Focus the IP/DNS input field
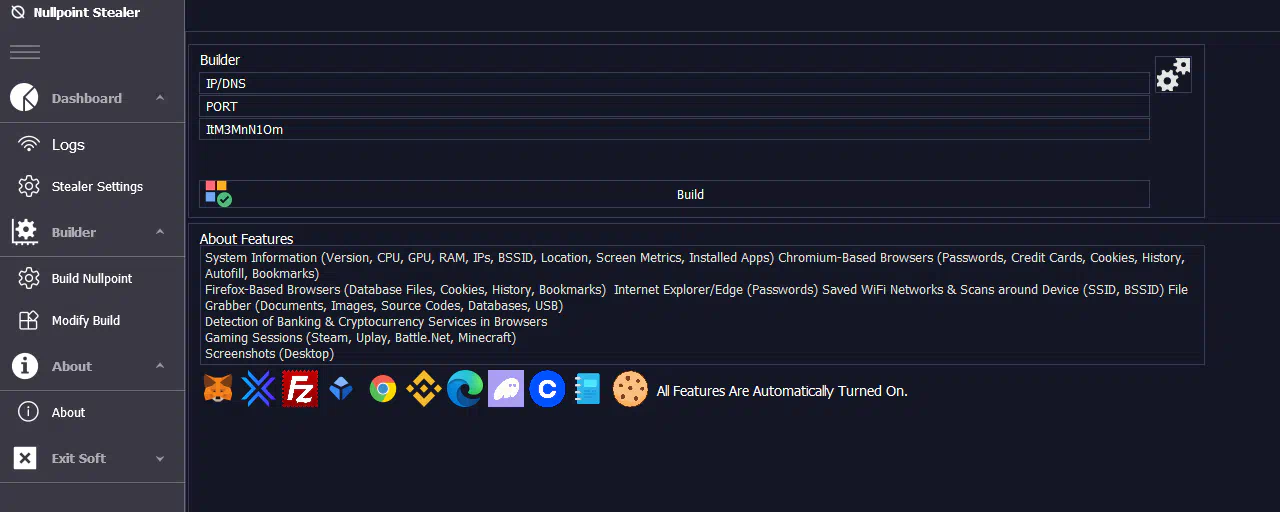 point(674,84)
